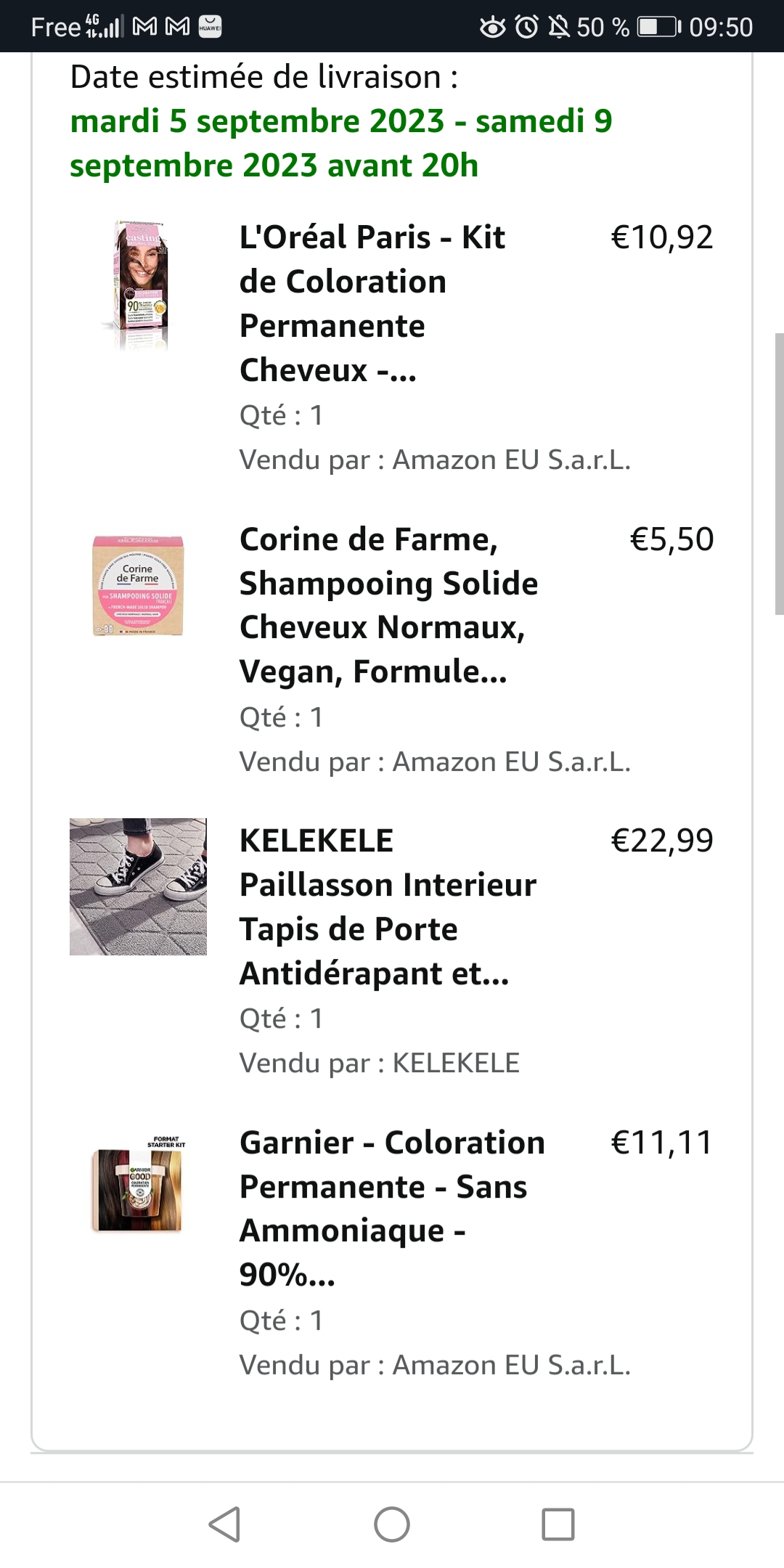The image size is (784, 1568).
Task: Open L'Oréal Paris coloration kit thumbnail
Action: pos(138,285)
